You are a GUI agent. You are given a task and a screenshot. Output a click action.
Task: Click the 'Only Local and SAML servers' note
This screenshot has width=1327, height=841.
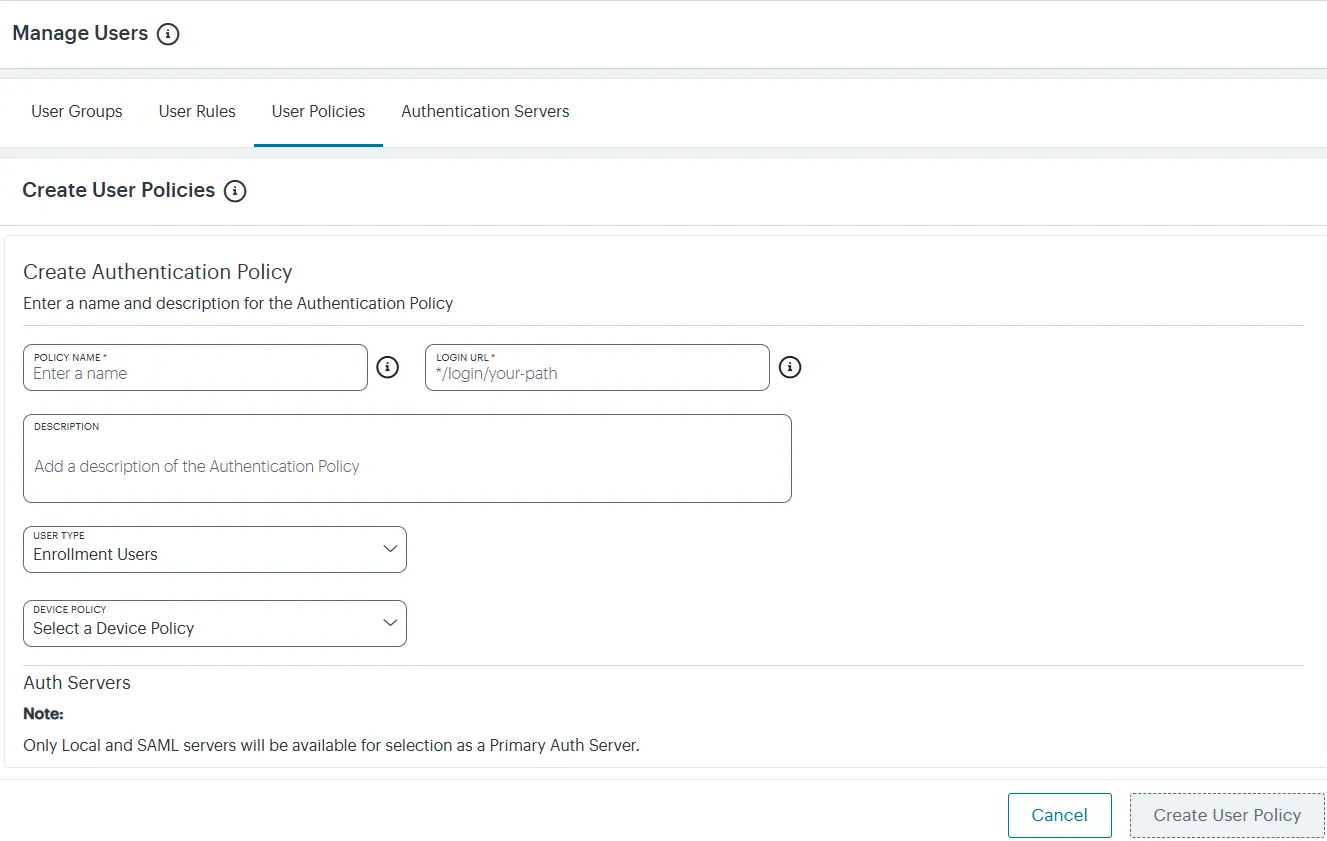click(331, 746)
